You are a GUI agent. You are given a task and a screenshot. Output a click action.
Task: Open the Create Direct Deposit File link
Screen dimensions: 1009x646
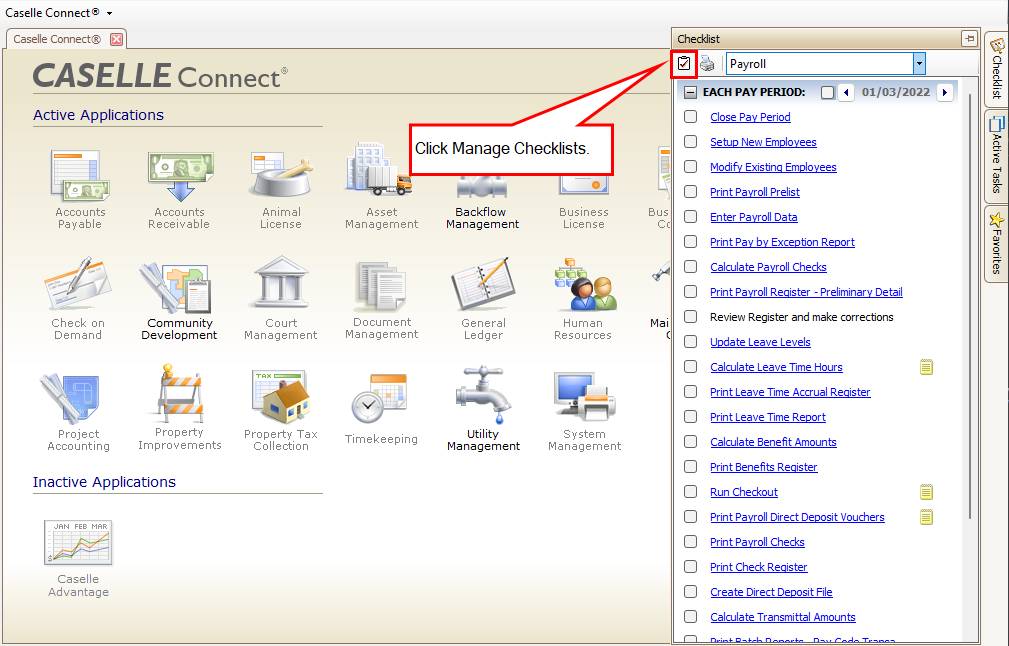coord(772,592)
